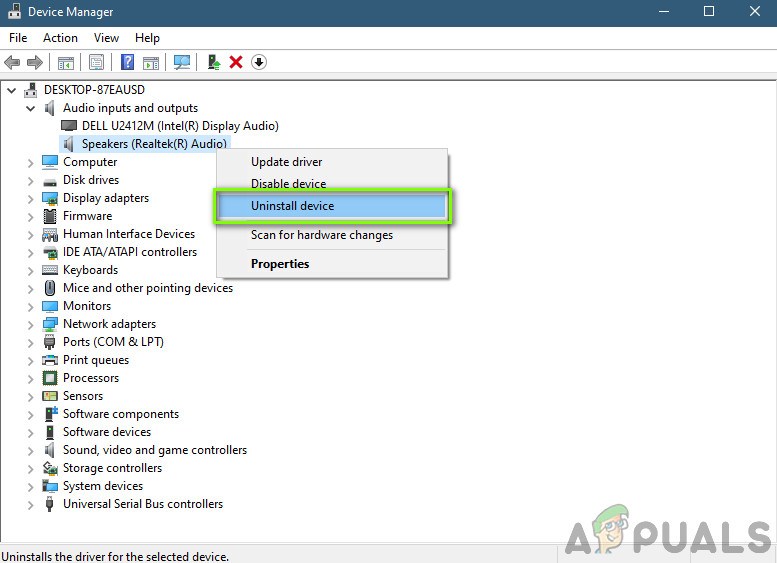Select Uninstall device in context menu
Screen dimensions: 777x563
pos(333,206)
